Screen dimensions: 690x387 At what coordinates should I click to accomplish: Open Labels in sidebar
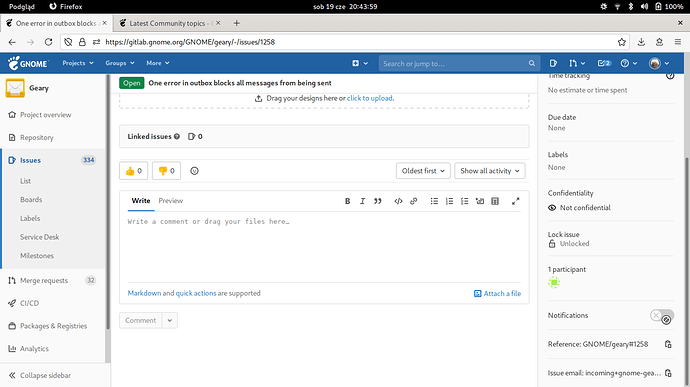pyautogui.click(x=30, y=218)
